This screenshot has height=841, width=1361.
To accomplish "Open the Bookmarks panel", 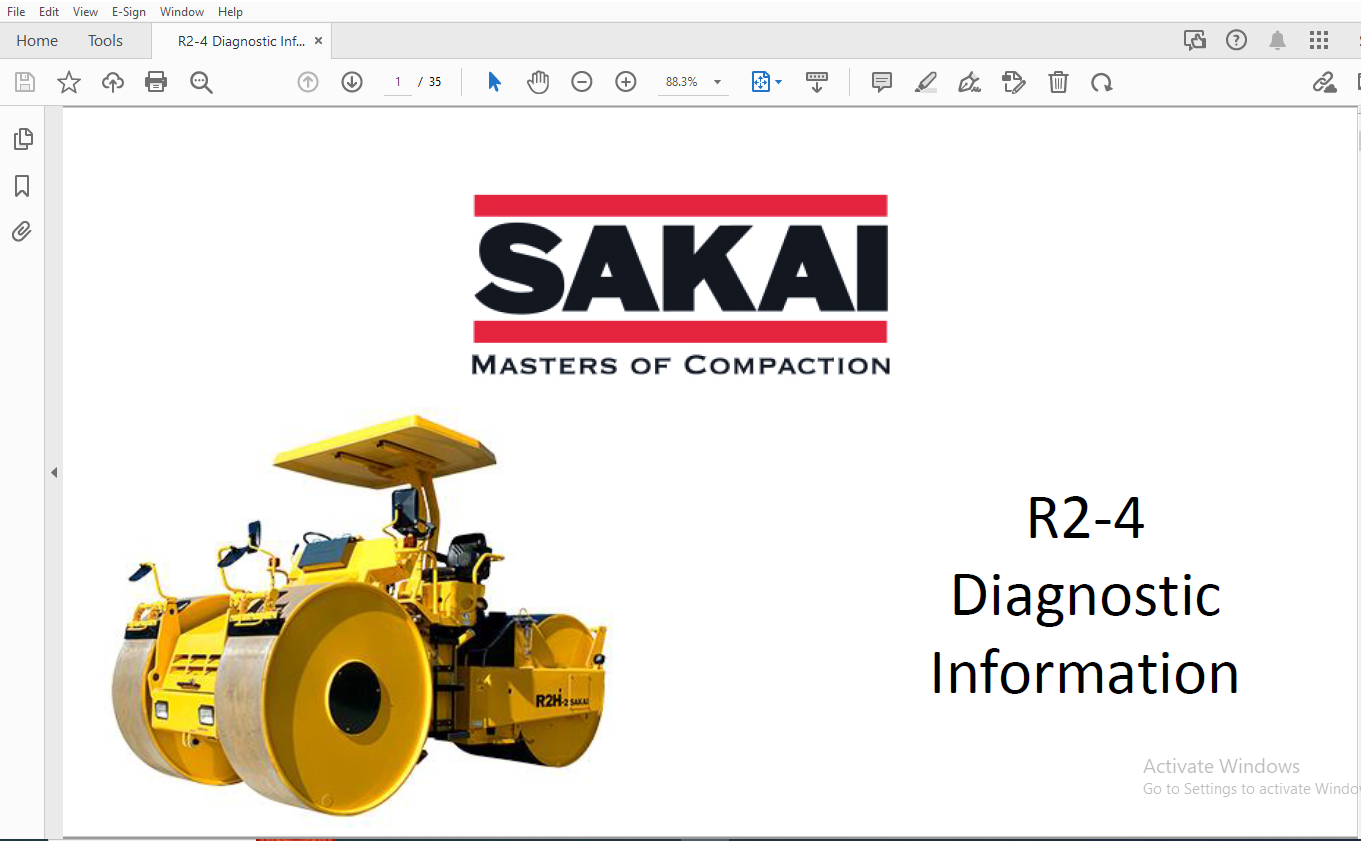I will [x=22, y=186].
